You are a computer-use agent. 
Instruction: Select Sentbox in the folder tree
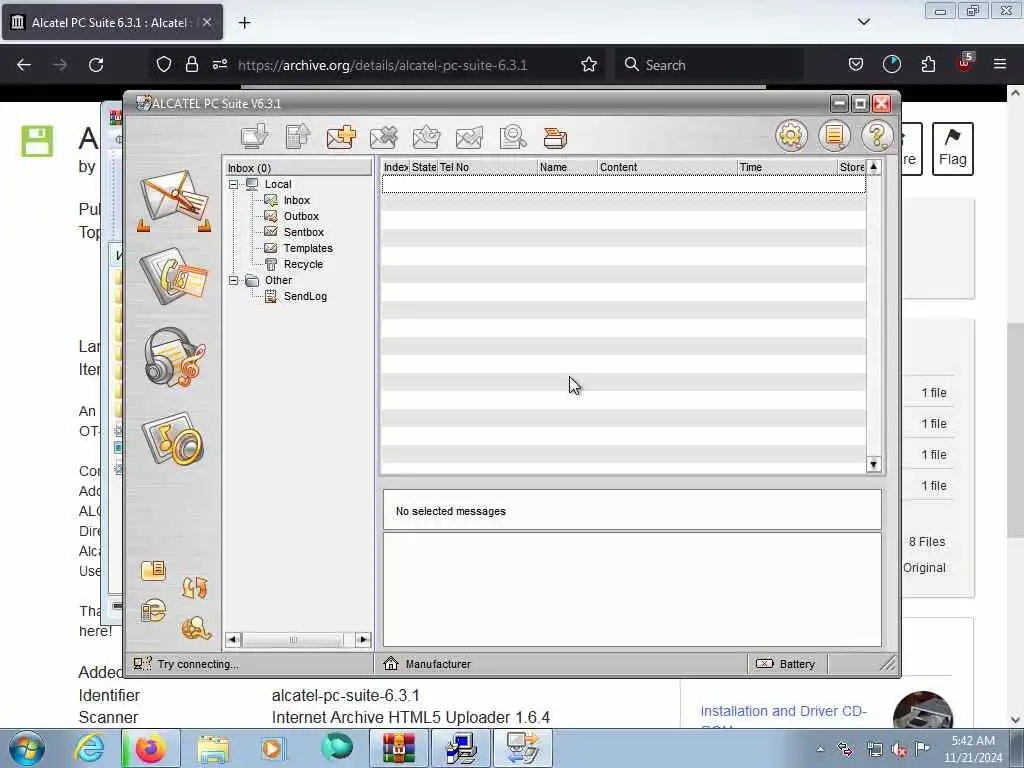(x=304, y=232)
